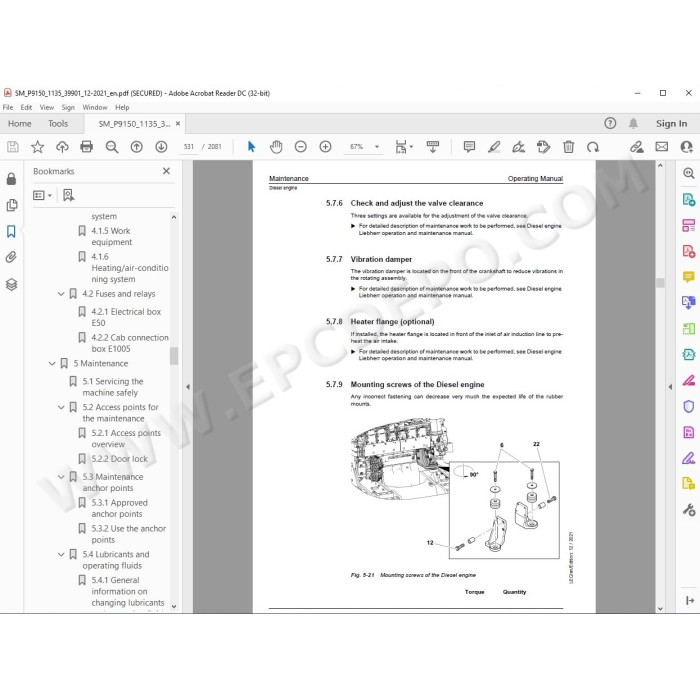Add a sticky note comment
The height and width of the screenshot is (700, 700).
tap(469, 146)
